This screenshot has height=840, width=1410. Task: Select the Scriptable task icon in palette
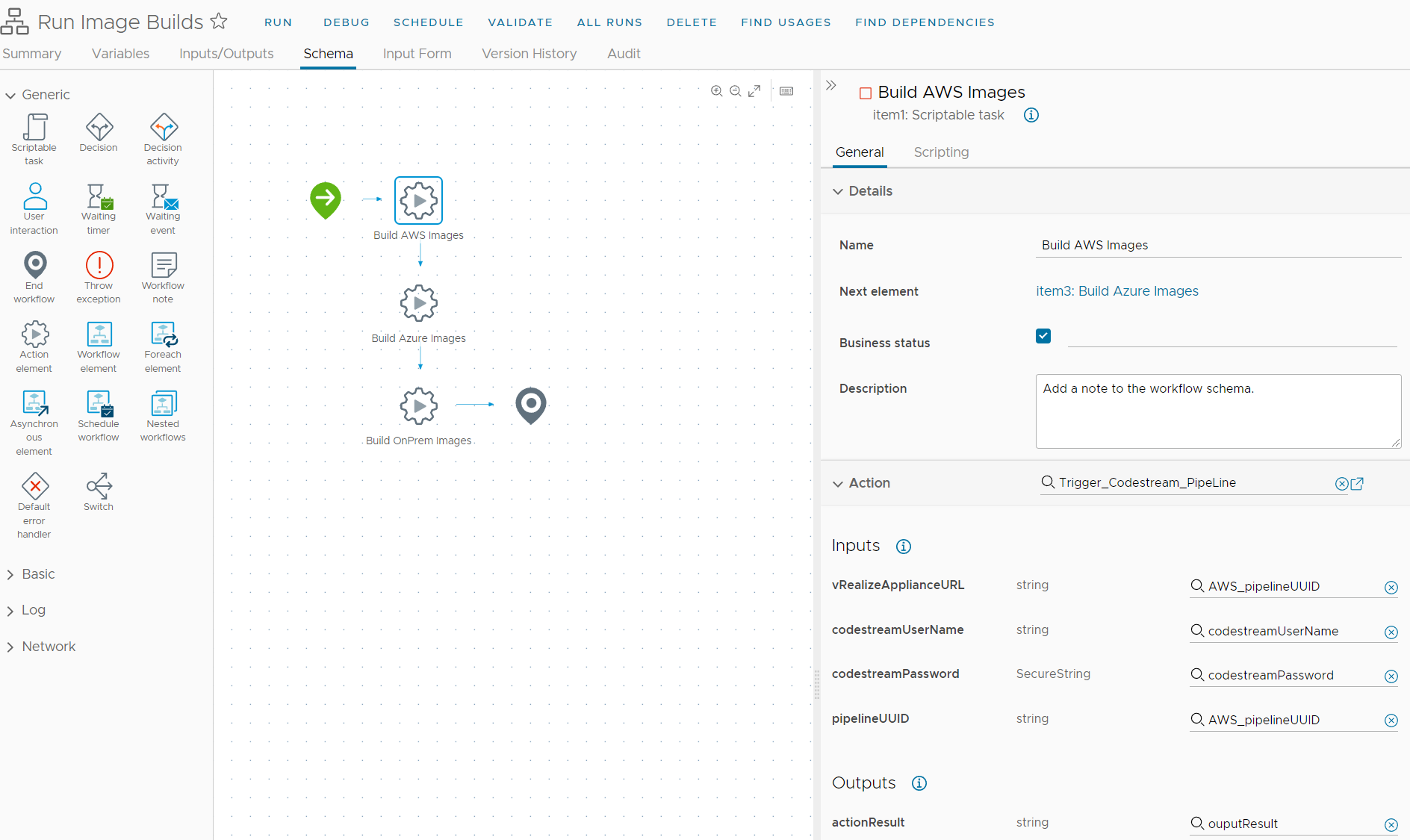point(34,128)
